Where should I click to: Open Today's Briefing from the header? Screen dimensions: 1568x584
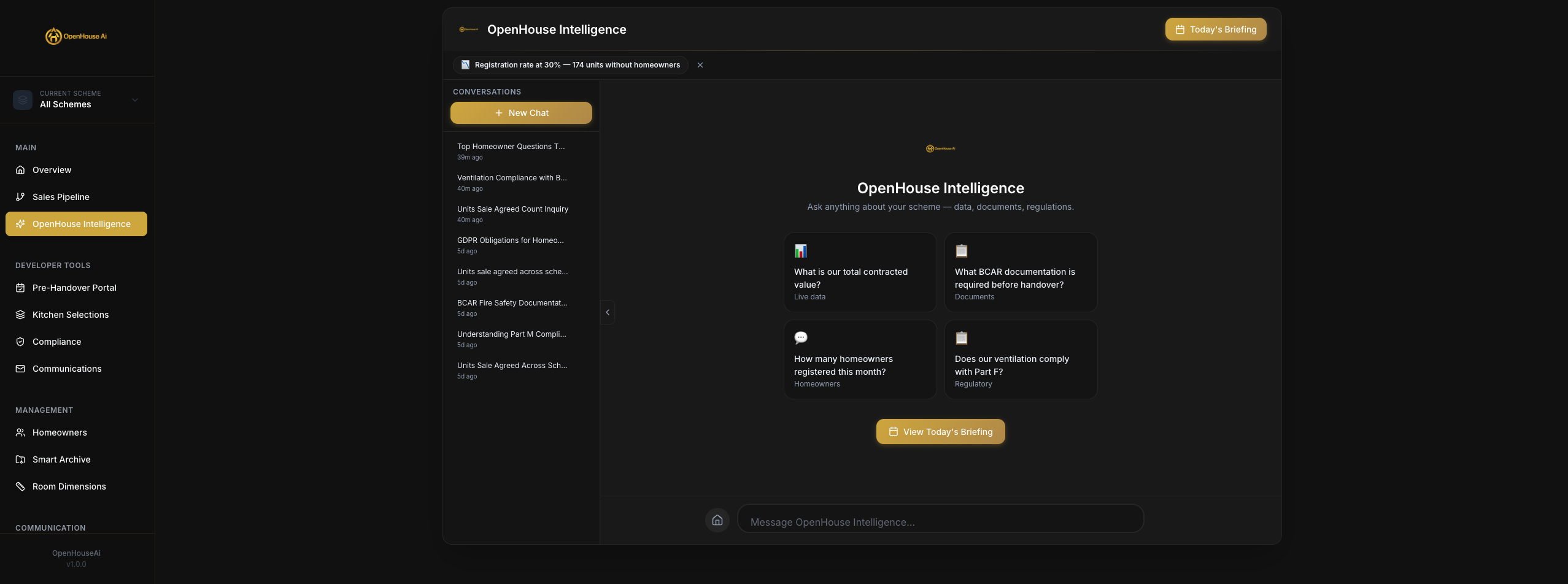1215,29
